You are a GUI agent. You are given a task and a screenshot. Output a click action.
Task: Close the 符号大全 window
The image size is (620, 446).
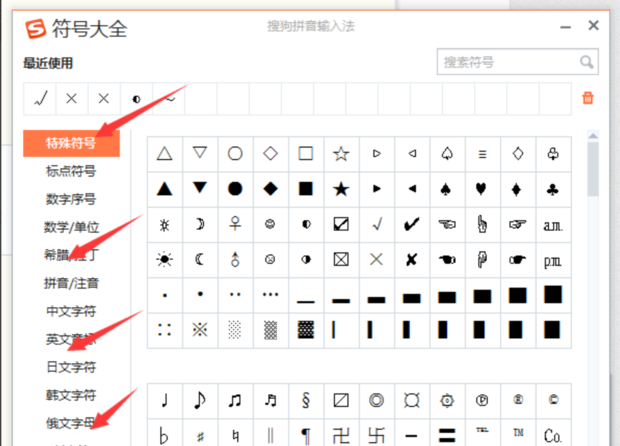click(593, 26)
